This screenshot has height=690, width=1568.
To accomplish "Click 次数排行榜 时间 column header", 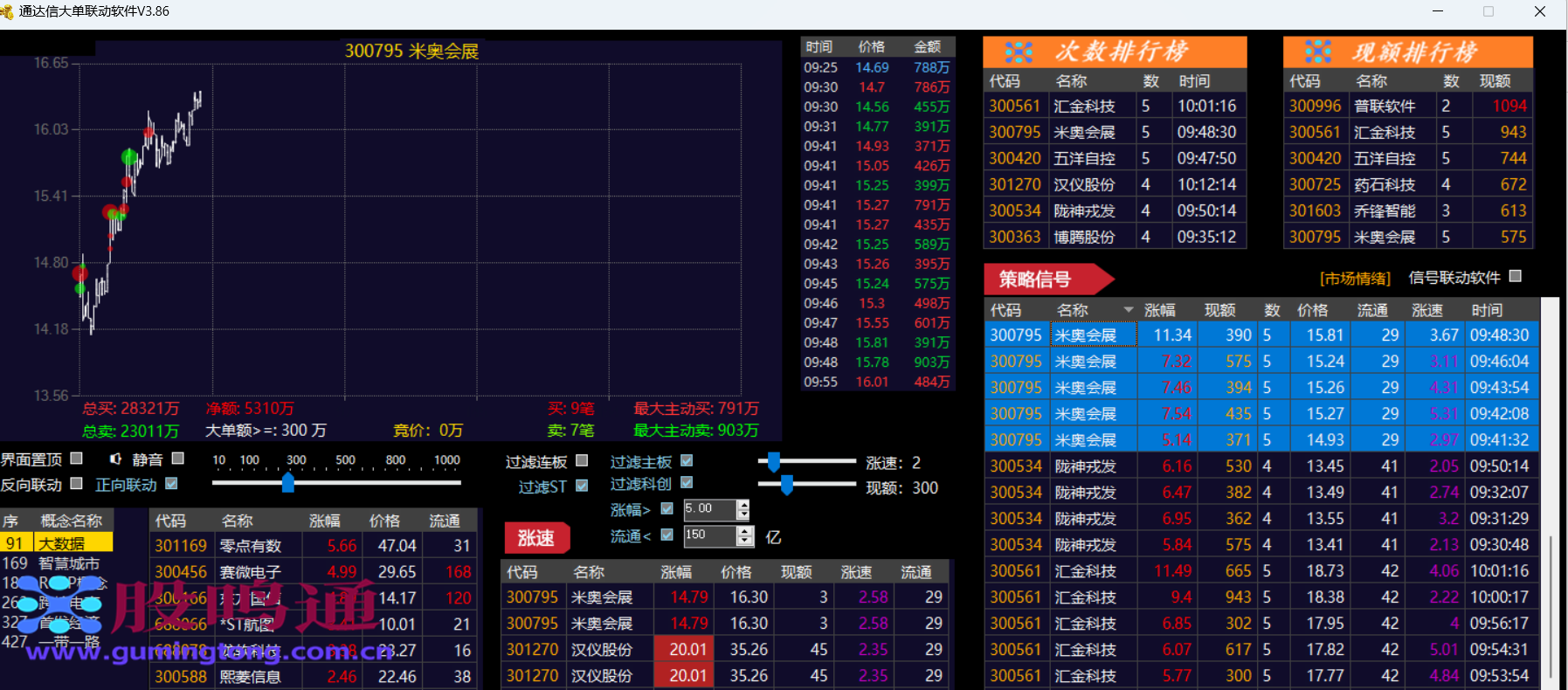I will pyautogui.click(x=1194, y=81).
